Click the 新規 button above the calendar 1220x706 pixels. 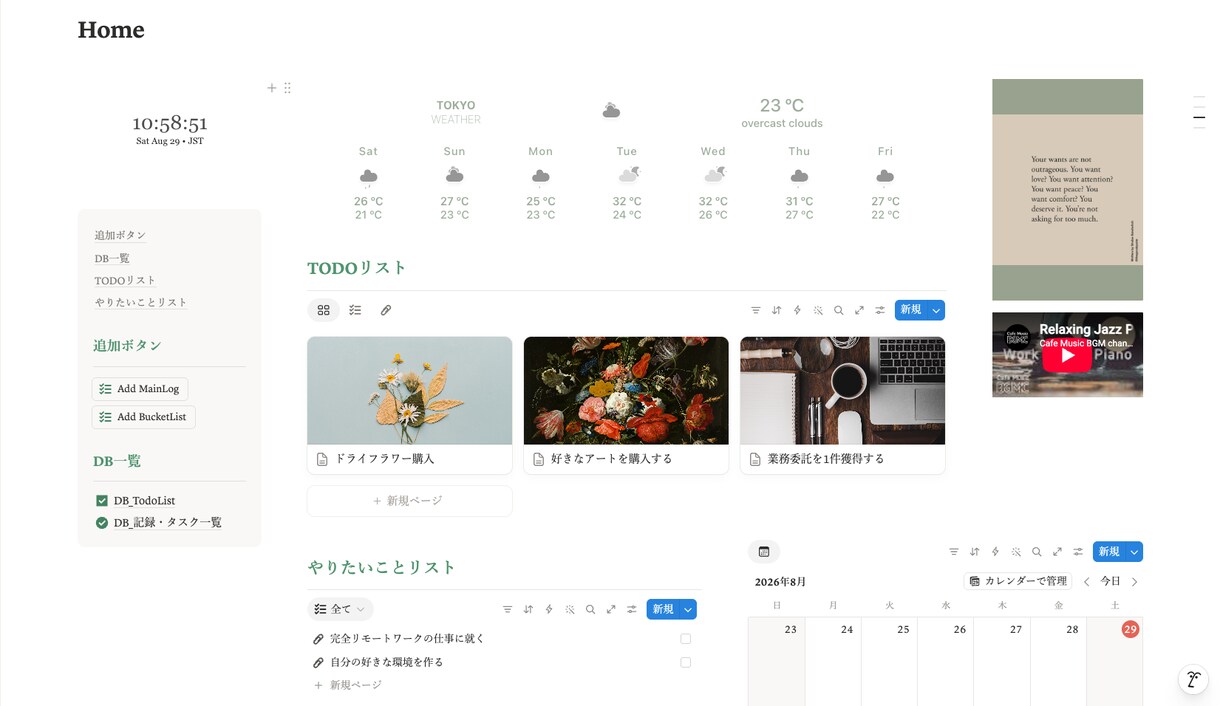[x=1109, y=552]
